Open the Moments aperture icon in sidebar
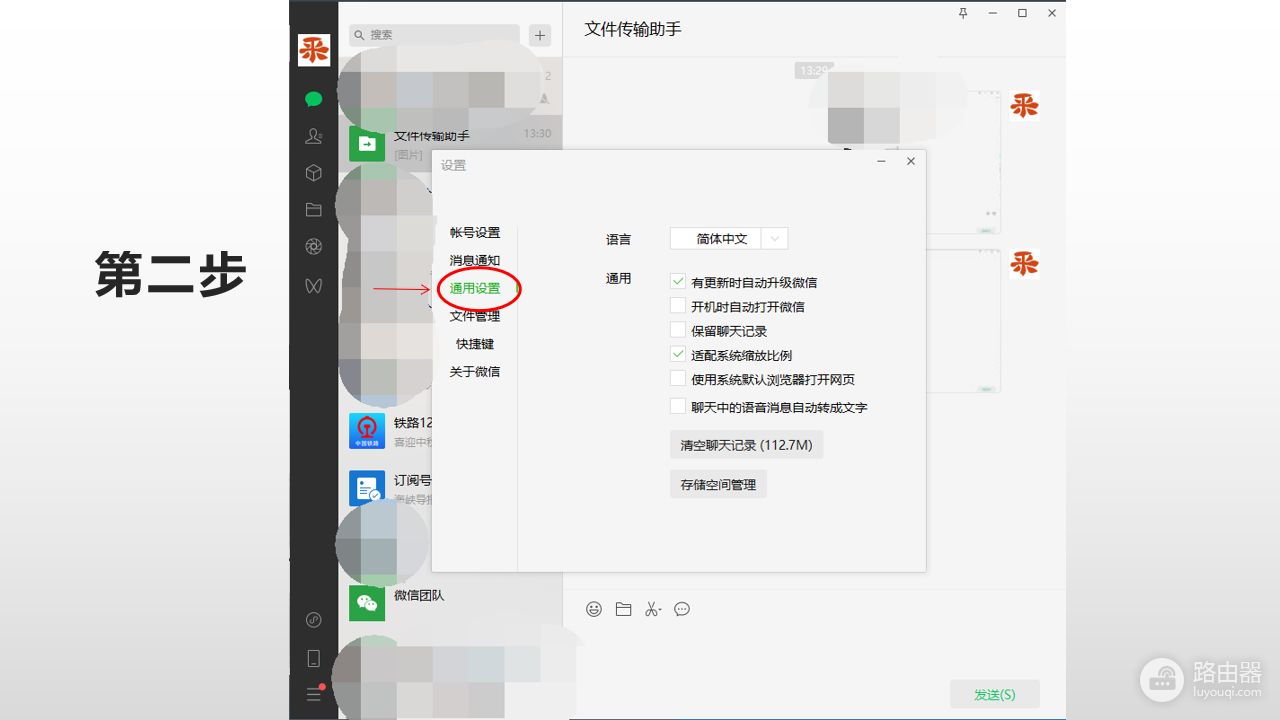The image size is (1280, 720). pos(314,247)
